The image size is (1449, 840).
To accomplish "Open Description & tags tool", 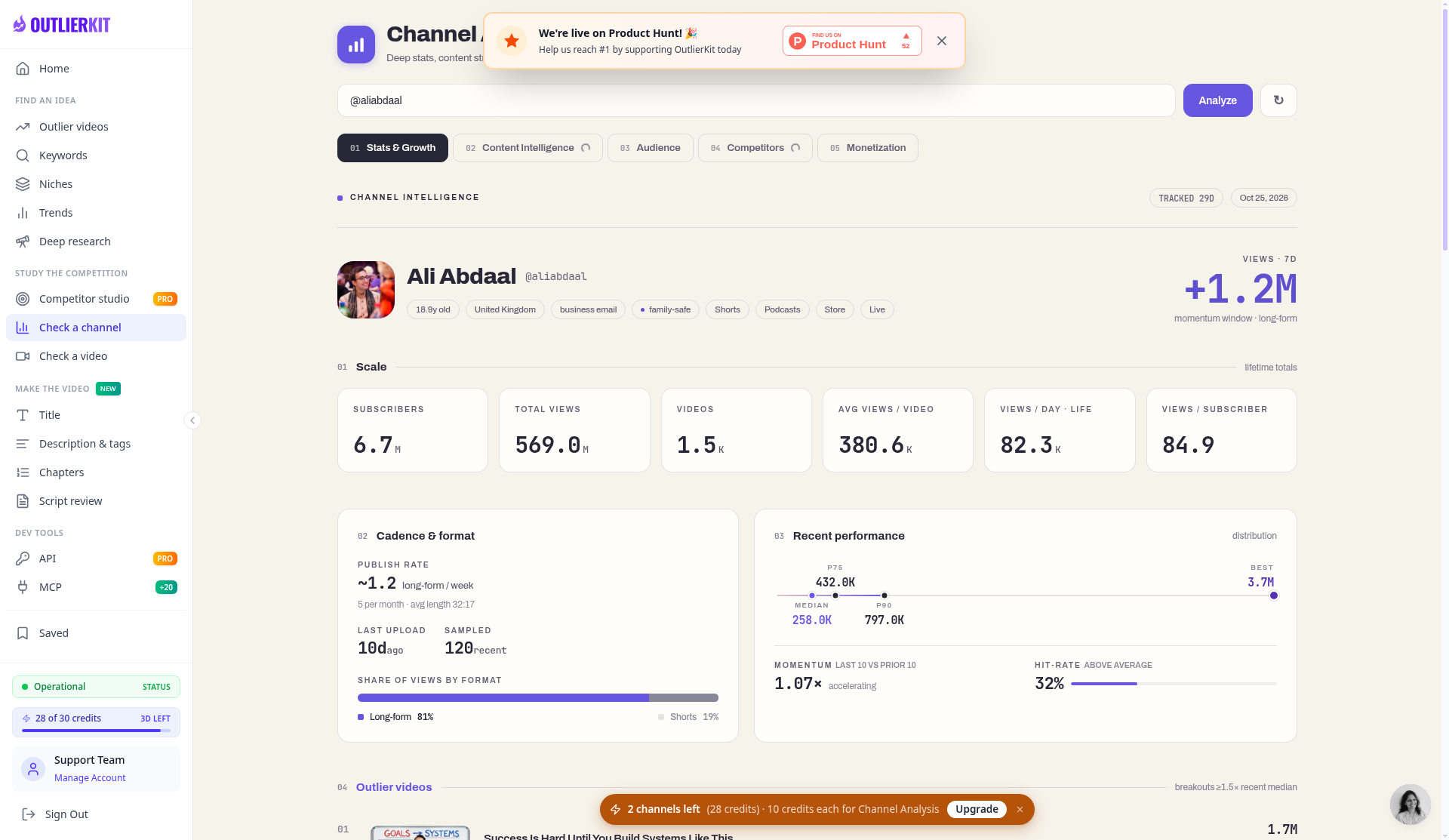I will click(96, 444).
